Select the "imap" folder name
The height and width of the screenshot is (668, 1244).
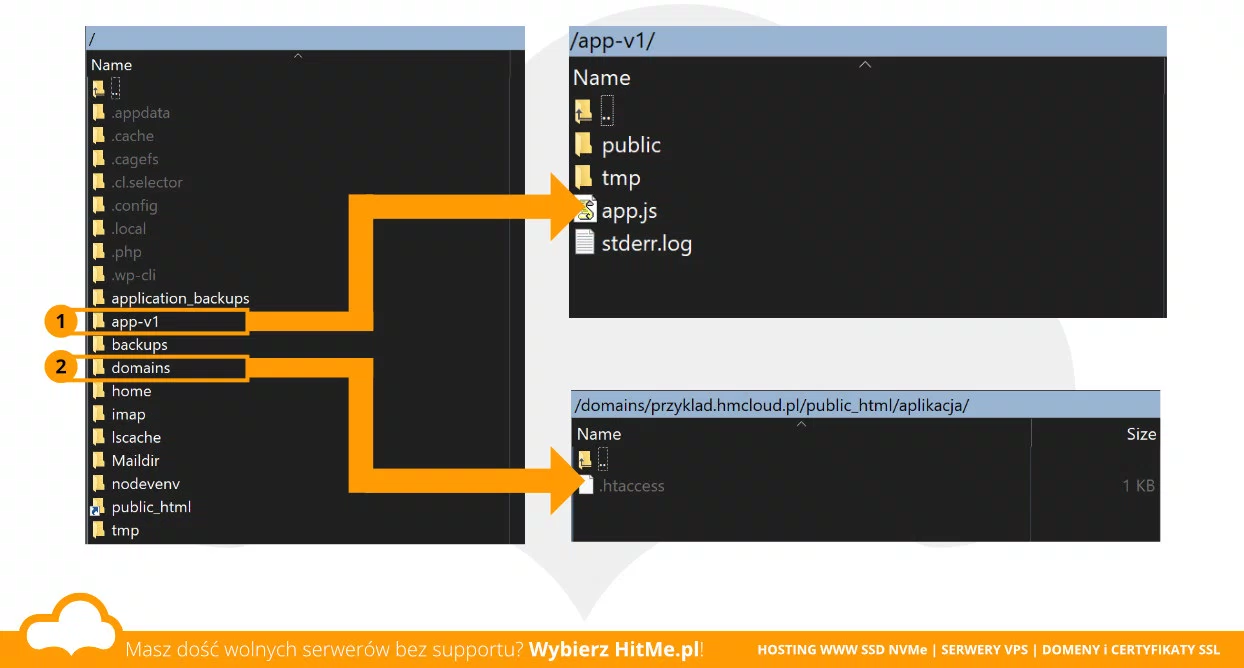[128, 414]
